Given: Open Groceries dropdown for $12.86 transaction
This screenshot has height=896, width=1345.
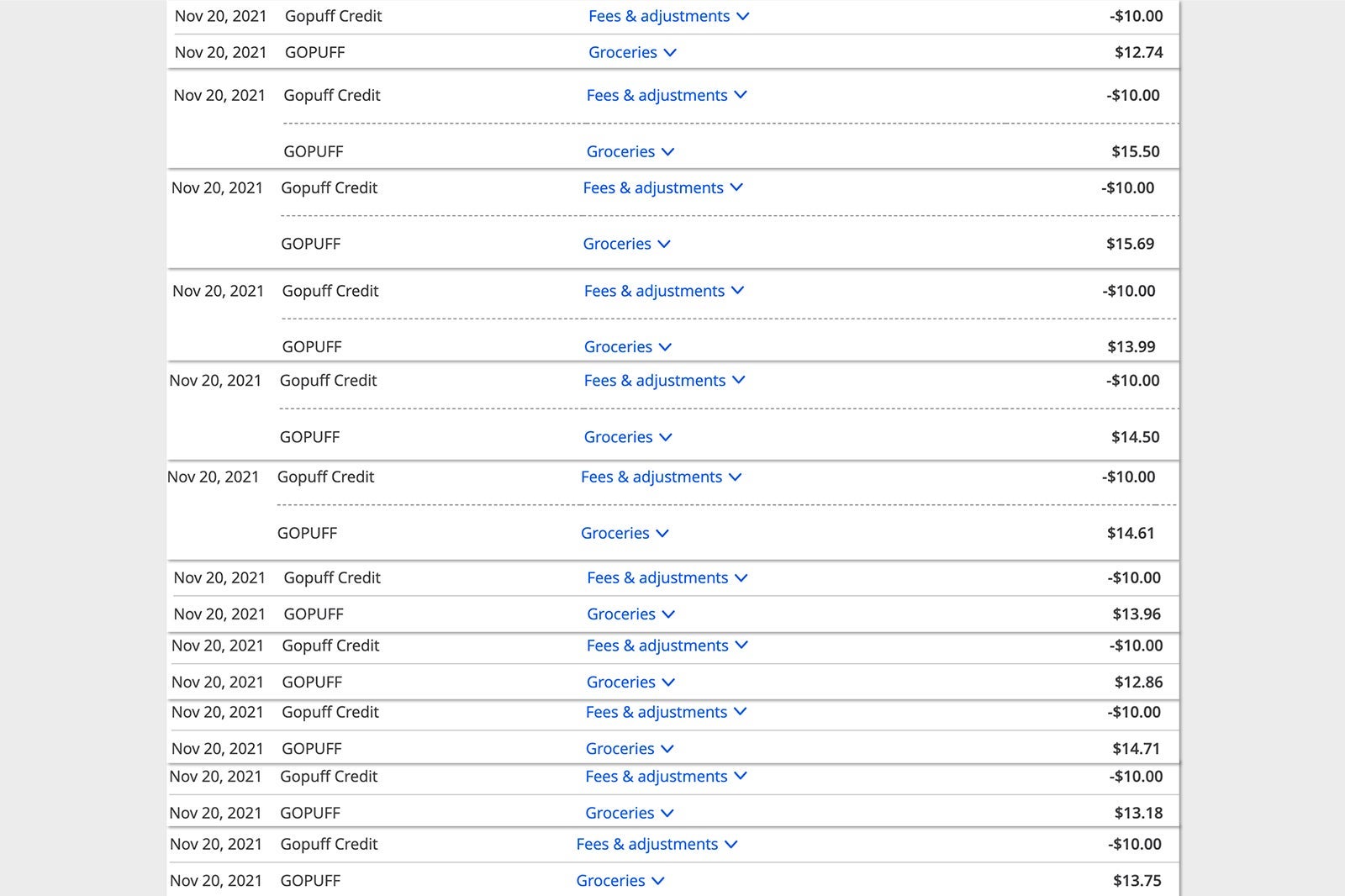Looking at the screenshot, I should coord(630,682).
